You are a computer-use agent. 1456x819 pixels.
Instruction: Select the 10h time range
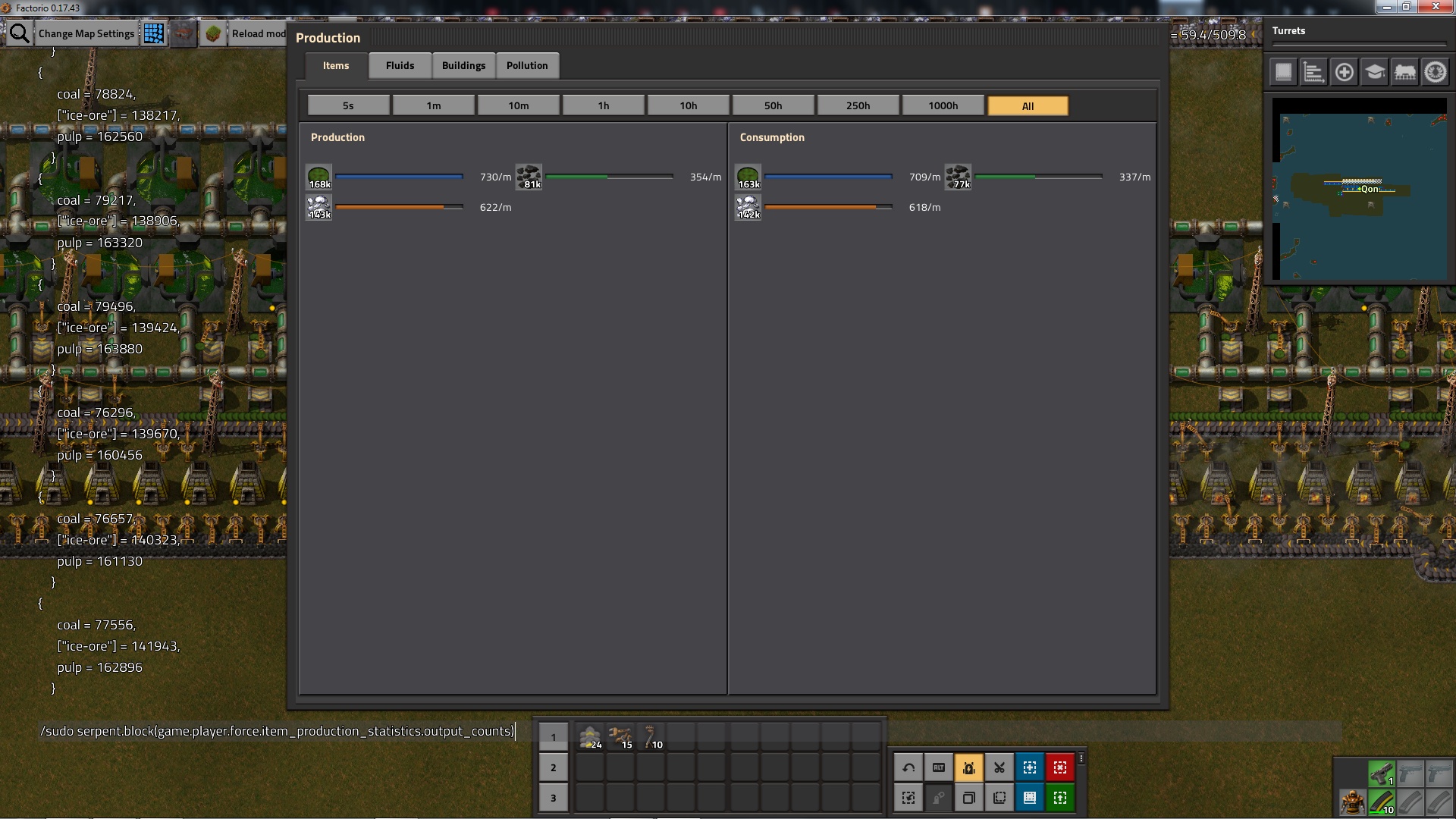689,105
